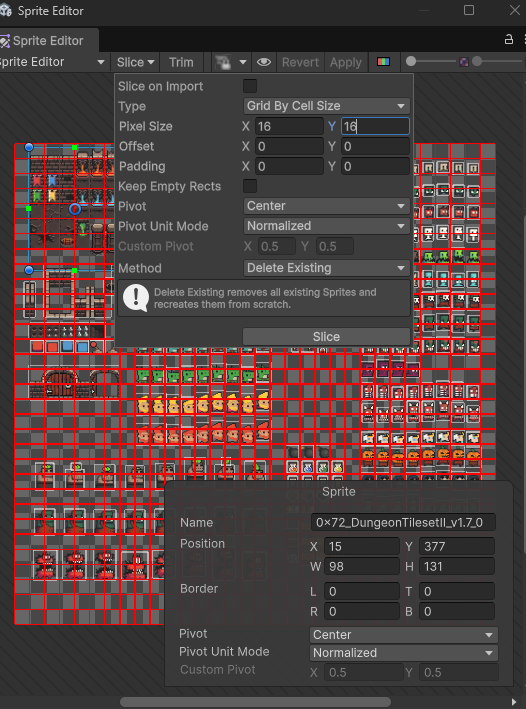Image resolution: width=526 pixels, height=709 pixels.
Task: Click the Slice button to apply slicing
Action: click(326, 336)
